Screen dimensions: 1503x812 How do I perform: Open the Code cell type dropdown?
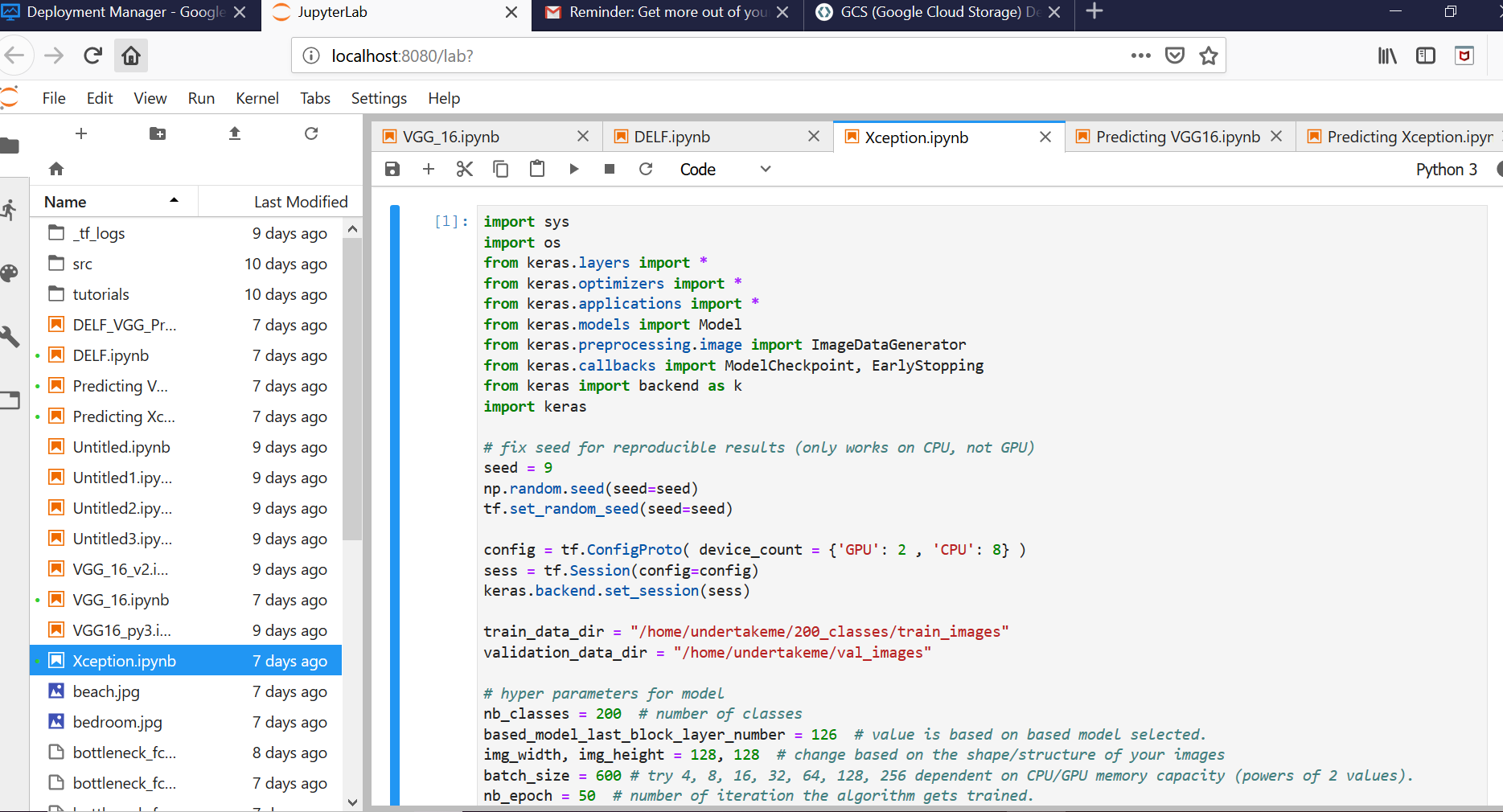tap(724, 169)
